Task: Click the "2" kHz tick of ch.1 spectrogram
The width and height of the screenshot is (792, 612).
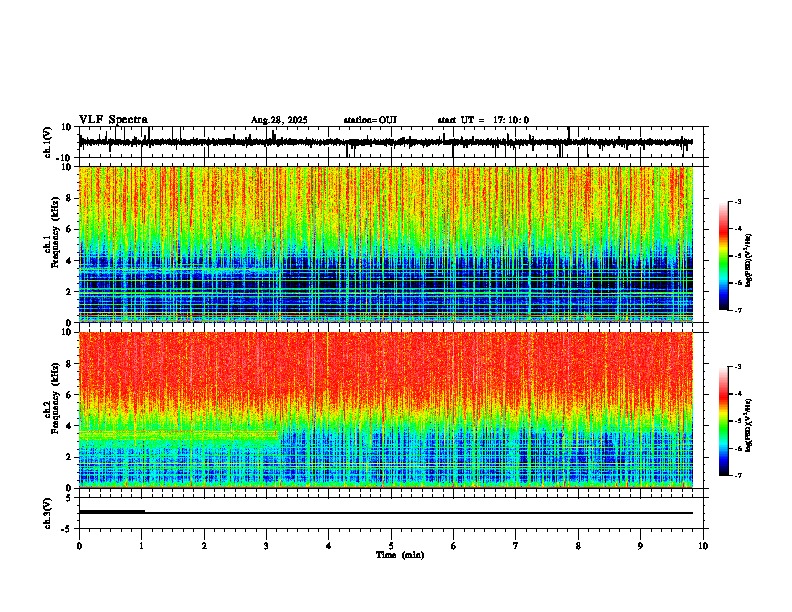Action: (69, 291)
